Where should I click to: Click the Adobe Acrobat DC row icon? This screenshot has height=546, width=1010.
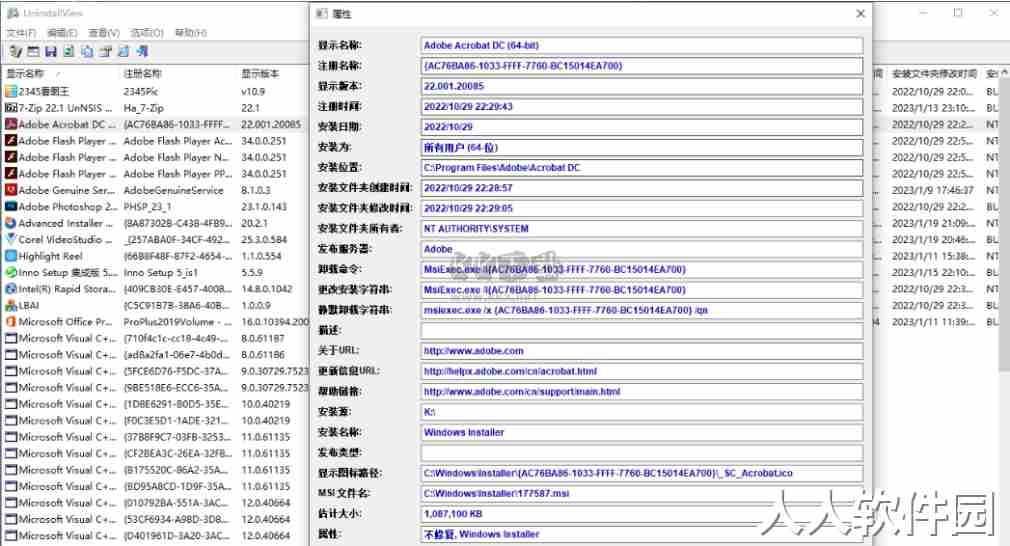(10, 124)
